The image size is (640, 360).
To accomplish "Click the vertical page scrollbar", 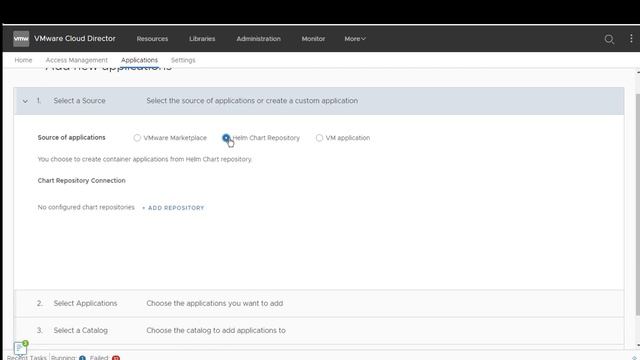I will click(638, 204).
